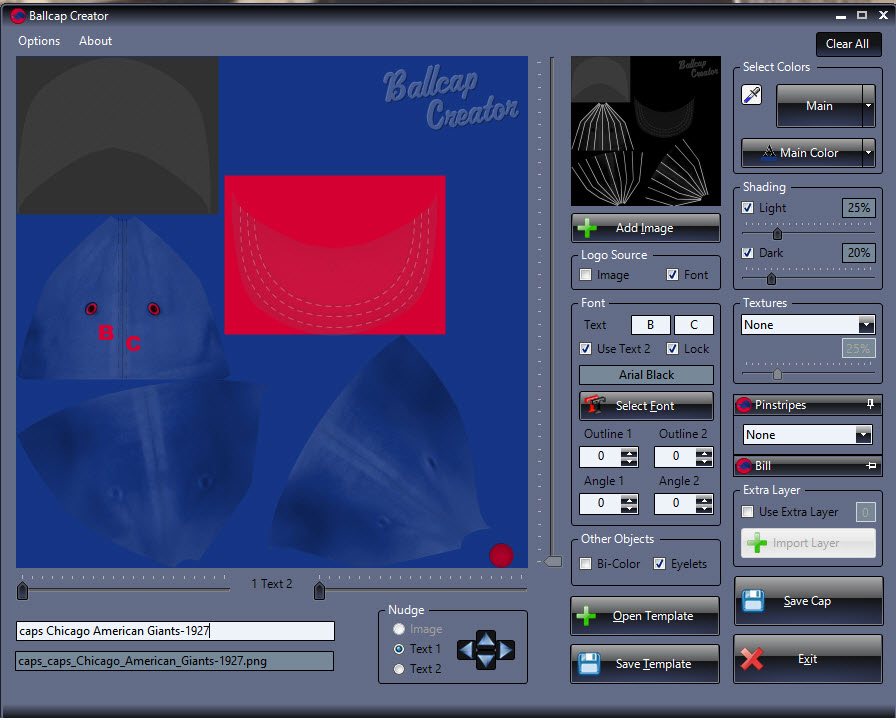Adjust the Light shading slider
This screenshot has height=718, width=896.
[x=777, y=234]
